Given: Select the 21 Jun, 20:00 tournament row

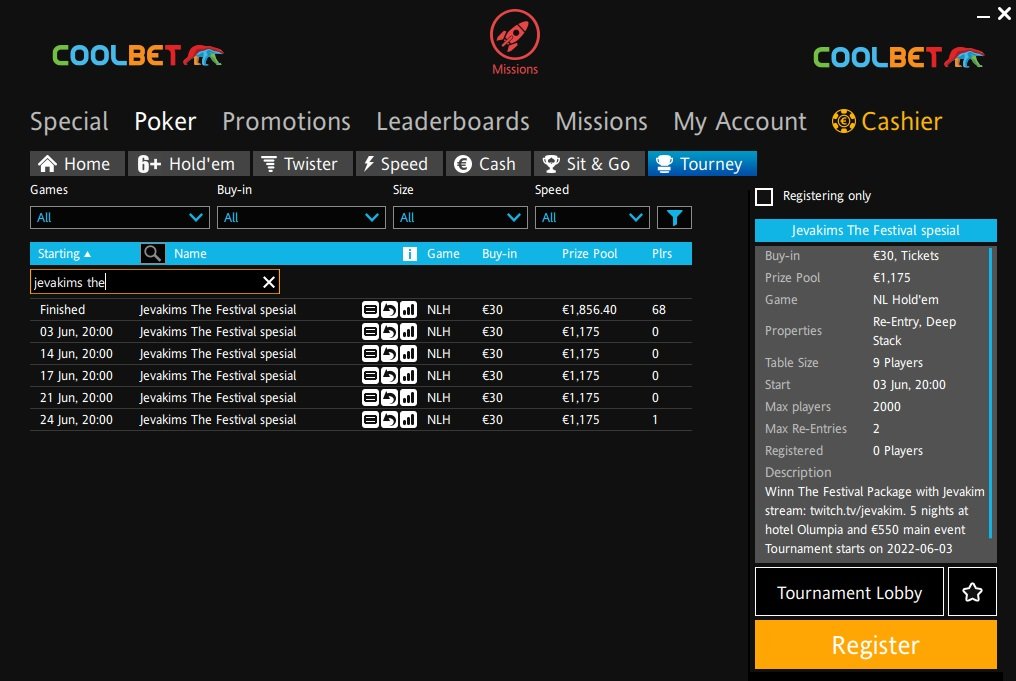Looking at the screenshot, I should tap(361, 398).
